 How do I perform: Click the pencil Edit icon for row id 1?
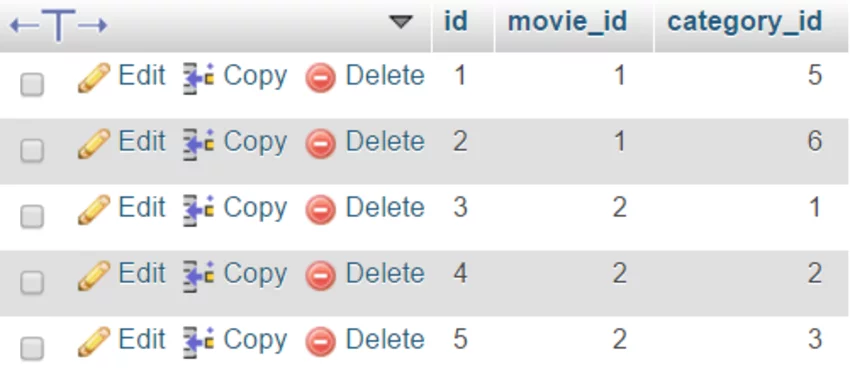[94, 78]
